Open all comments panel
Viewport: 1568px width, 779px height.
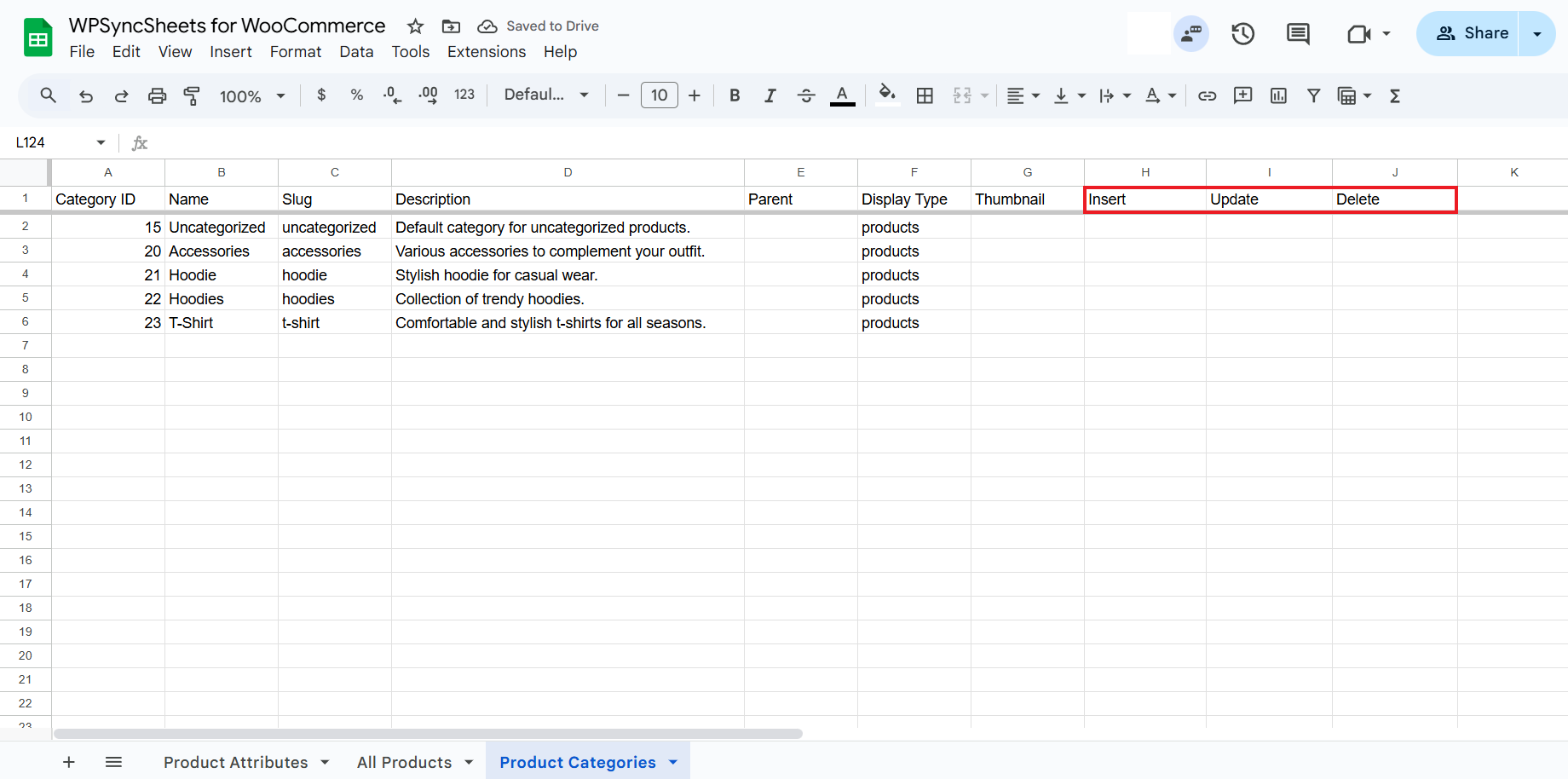1298,34
